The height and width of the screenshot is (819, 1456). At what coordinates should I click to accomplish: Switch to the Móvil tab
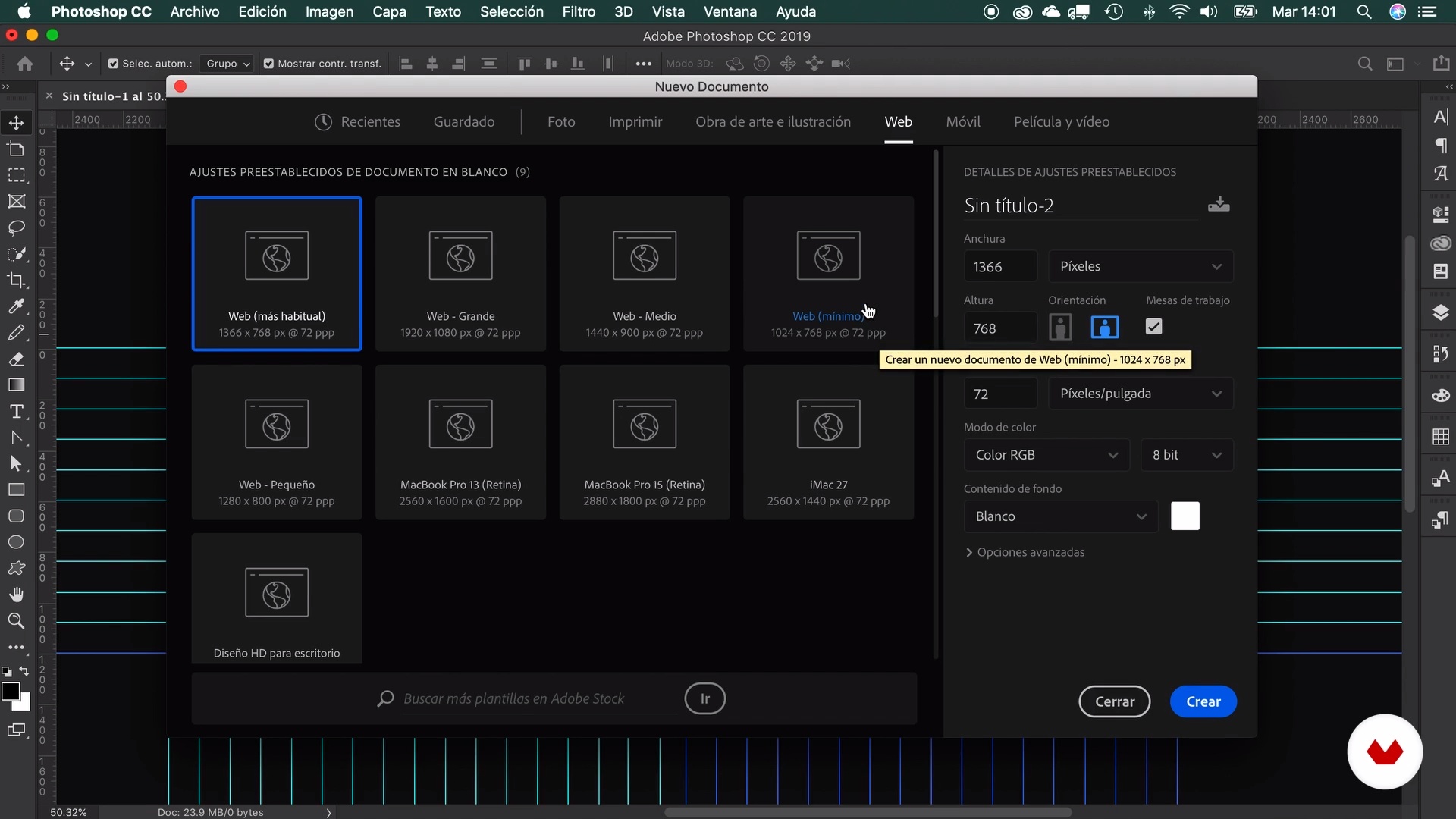pyautogui.click(x=963, y=122)
